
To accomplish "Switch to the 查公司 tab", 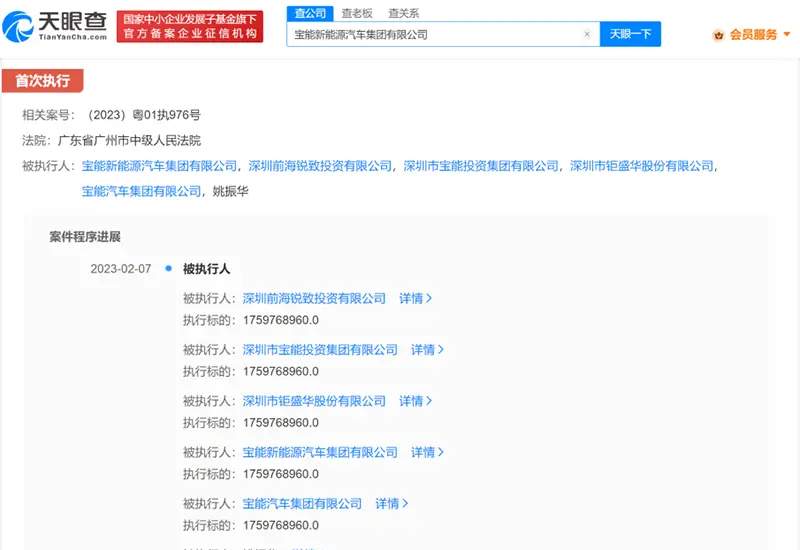I will pyautogui.click(x=310, y=13).
